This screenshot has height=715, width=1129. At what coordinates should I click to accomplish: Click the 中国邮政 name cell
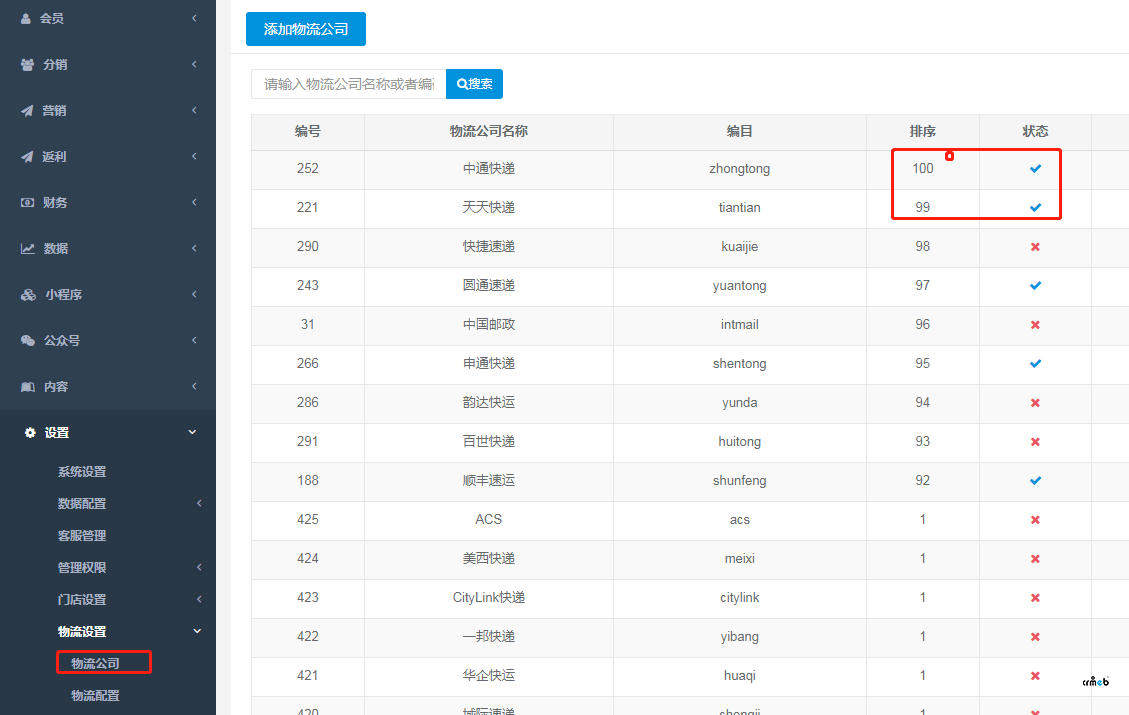tap(489, 324)
